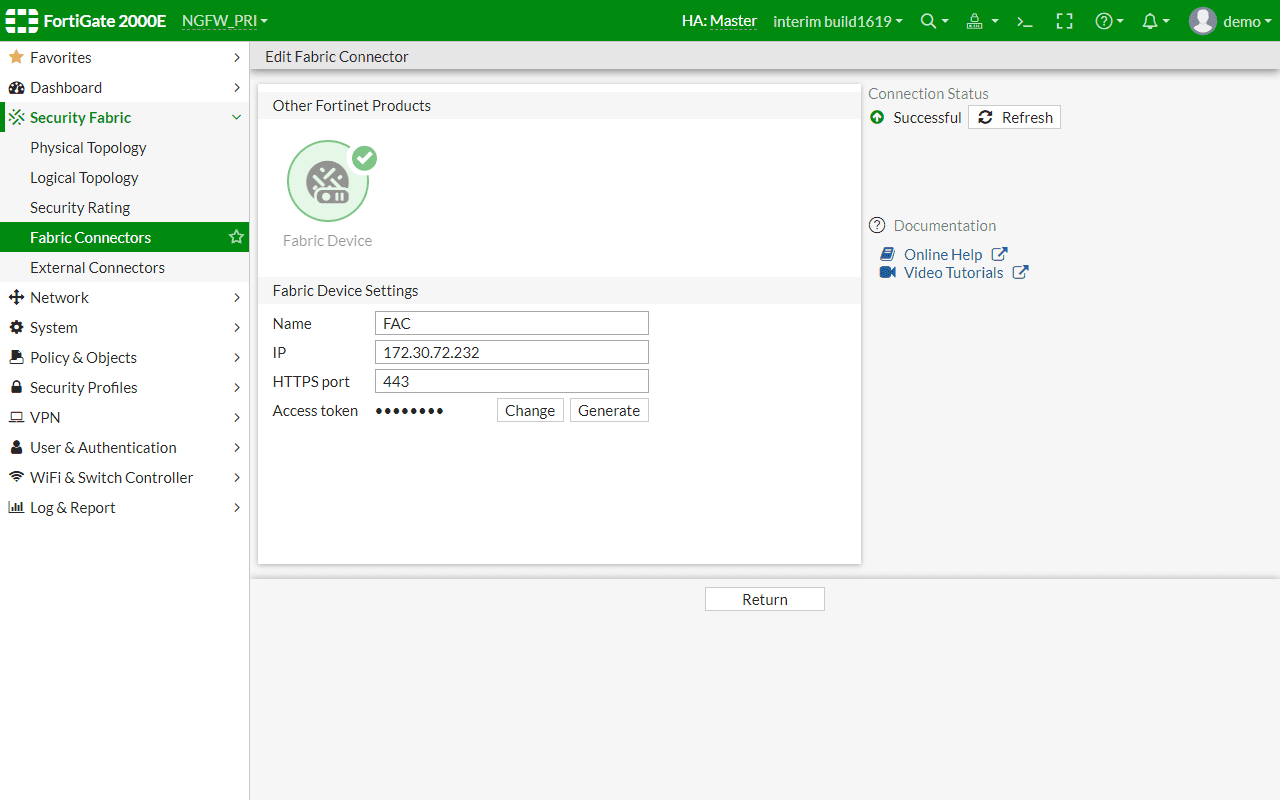Open External Connectors page
1280x800 pixels.
coord(97,267)
